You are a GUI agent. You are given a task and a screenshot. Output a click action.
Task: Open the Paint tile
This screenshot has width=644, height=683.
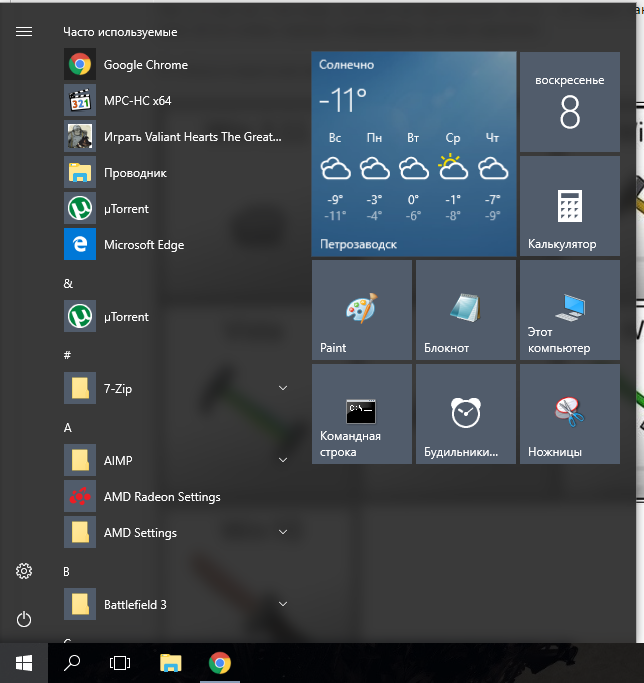(362, 310)
